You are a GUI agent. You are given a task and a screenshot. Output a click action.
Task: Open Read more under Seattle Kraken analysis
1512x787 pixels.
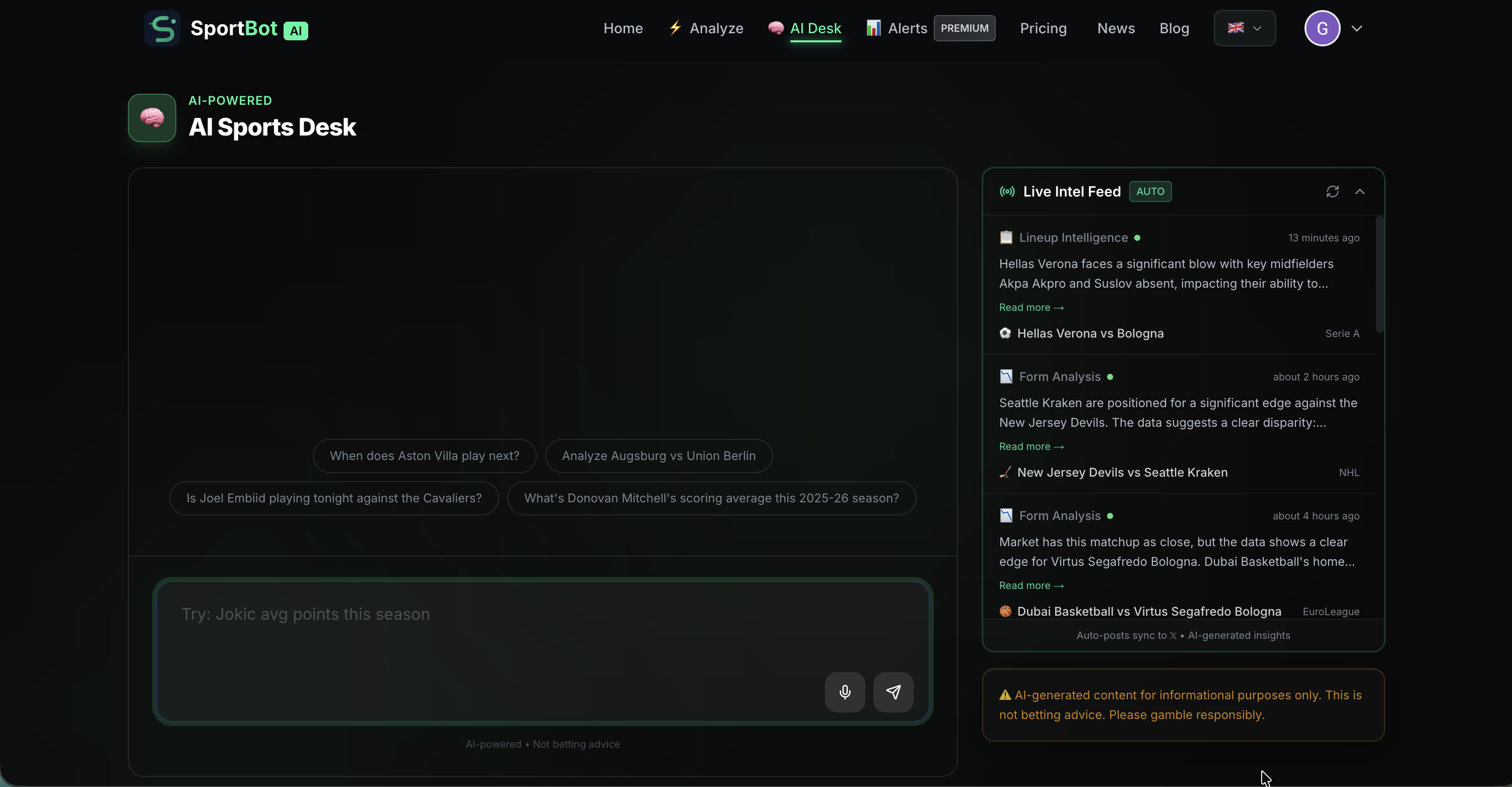[1032, 446]
